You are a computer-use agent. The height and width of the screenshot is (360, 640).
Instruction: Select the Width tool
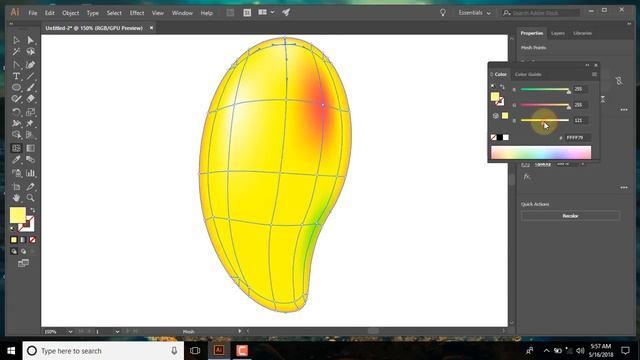pyautogui.click(x=16, y=123)
